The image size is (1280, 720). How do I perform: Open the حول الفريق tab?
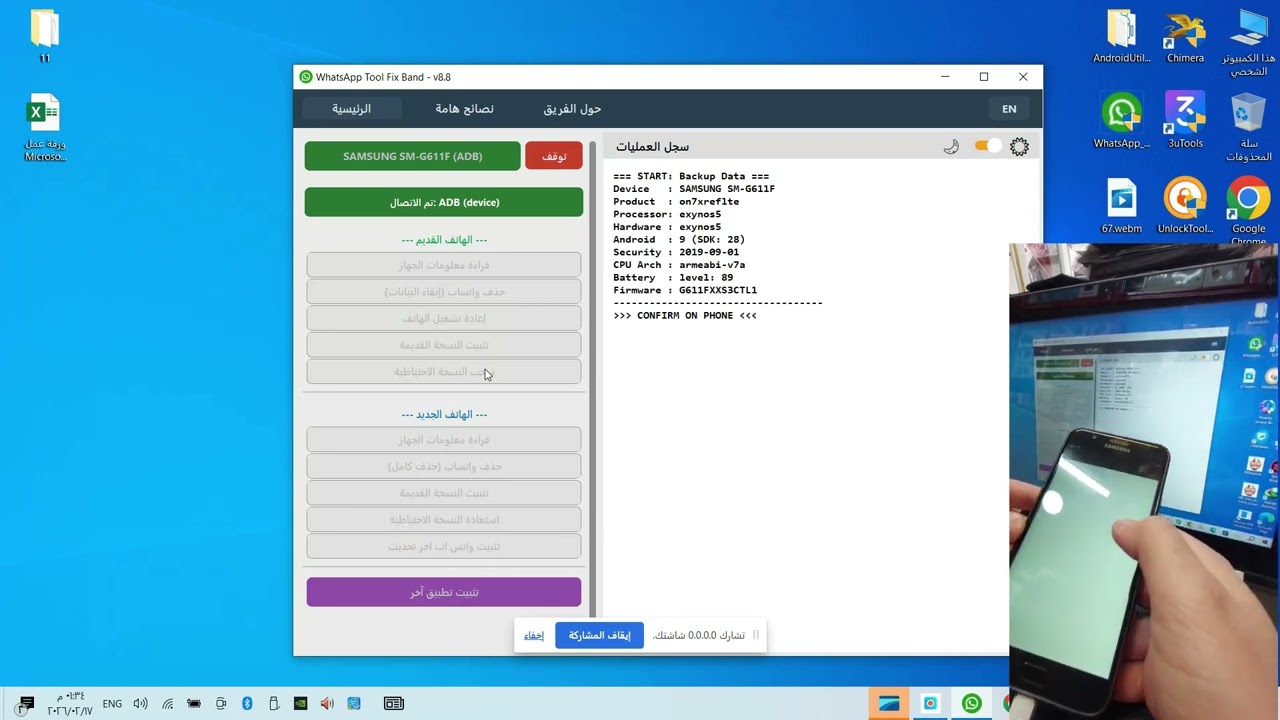pos(572,109)
